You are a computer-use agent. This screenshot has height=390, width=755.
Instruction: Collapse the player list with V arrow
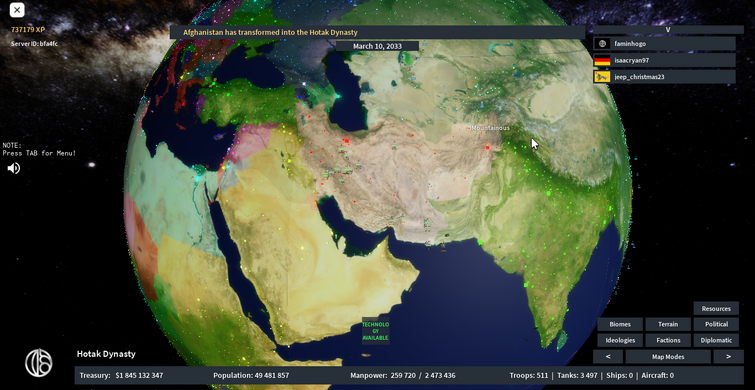[x=668, y=29]
